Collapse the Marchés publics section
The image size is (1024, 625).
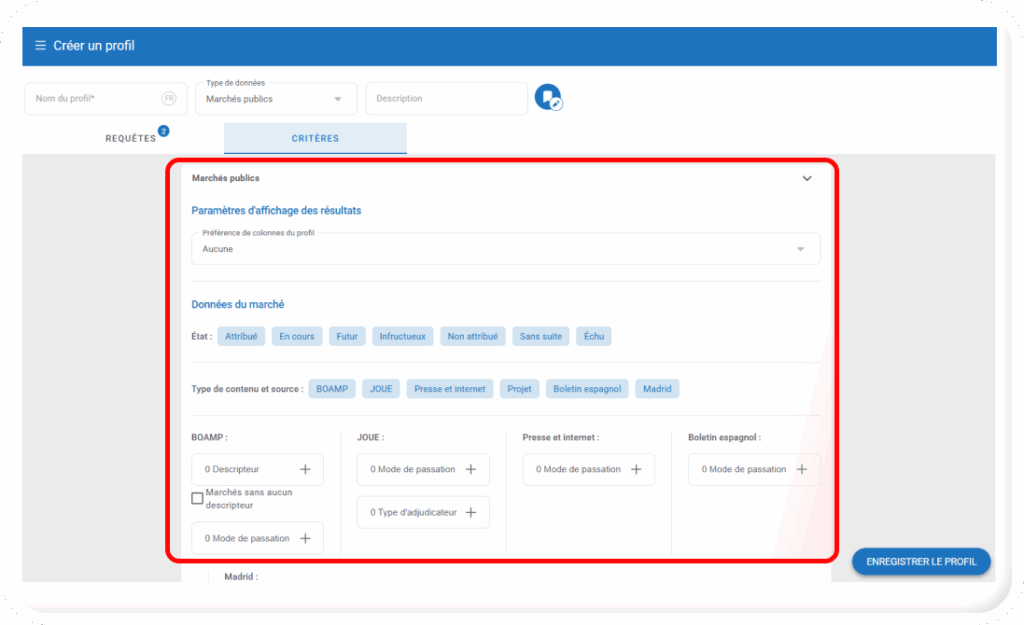[807, 179]
